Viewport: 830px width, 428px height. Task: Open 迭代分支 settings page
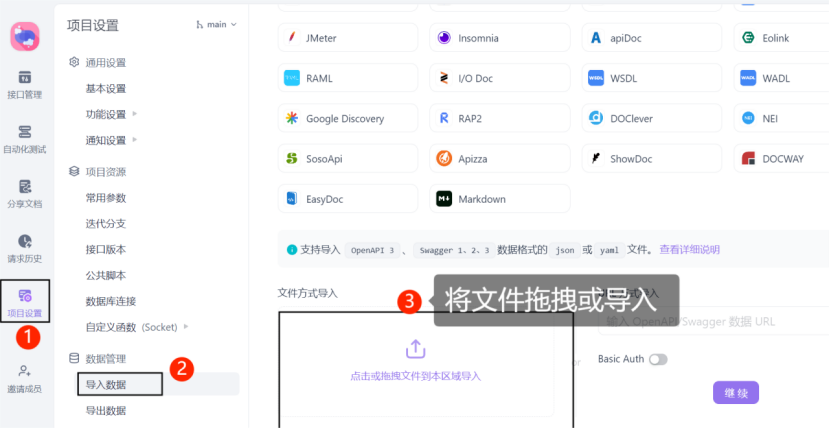click(x=106, y=224)
